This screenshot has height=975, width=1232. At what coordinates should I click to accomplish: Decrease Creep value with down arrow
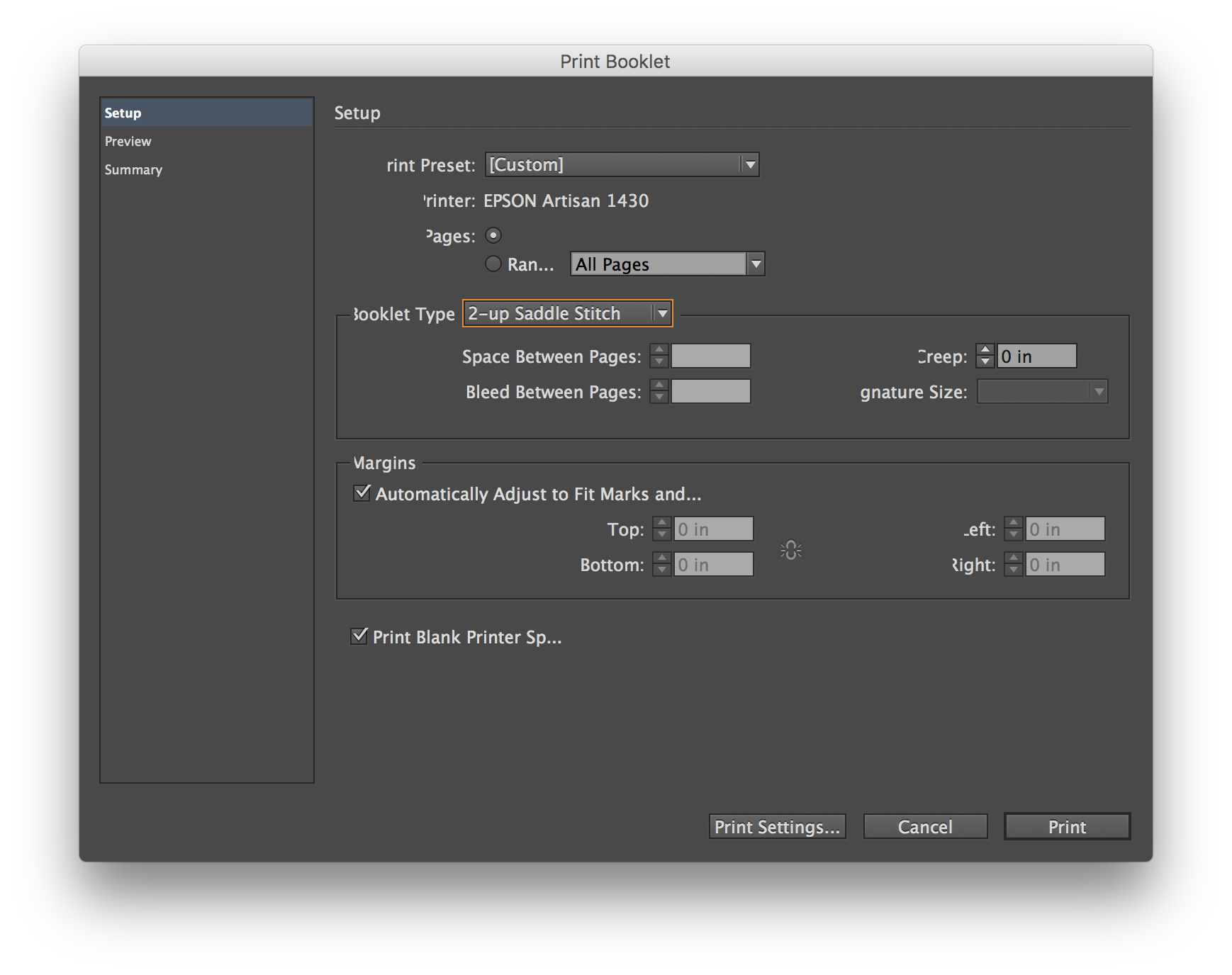(985, 361)
